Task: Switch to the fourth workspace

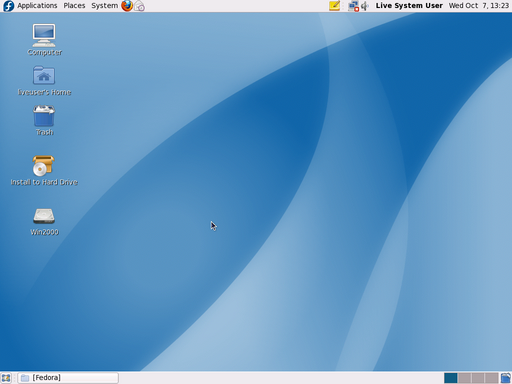Action: pyautogui.click(x=491, y=378)
